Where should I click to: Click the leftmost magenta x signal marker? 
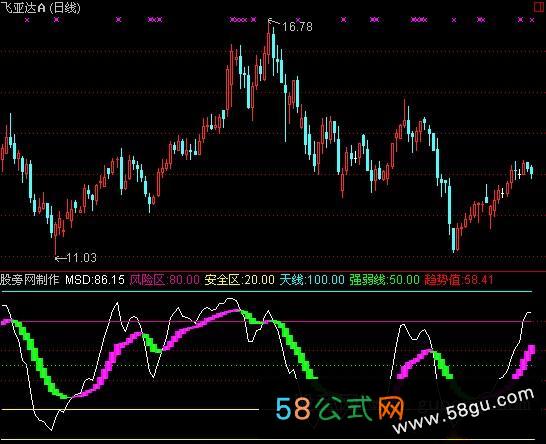point(28,20)
